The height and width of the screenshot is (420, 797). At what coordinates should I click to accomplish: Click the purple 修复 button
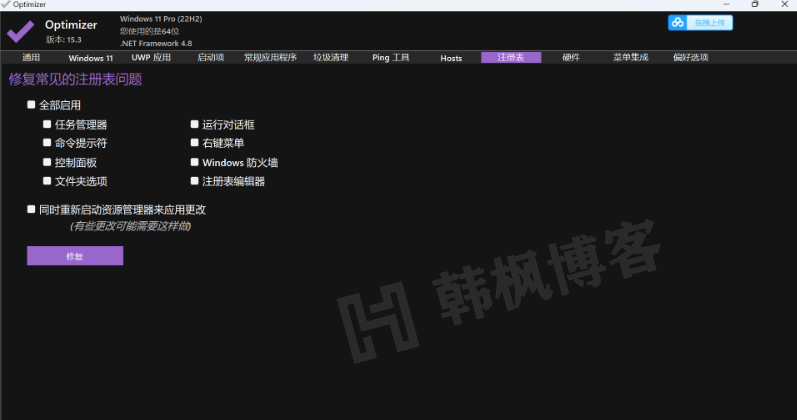75,256
